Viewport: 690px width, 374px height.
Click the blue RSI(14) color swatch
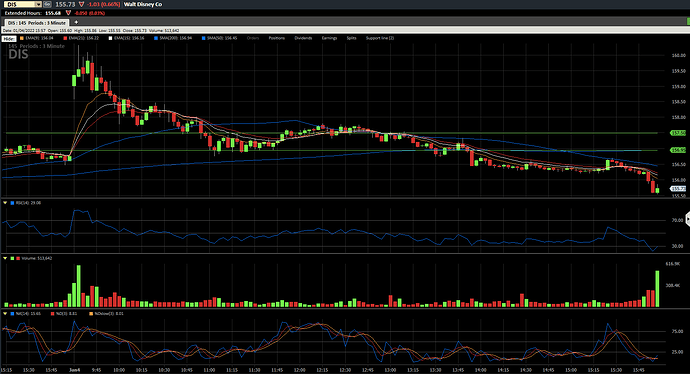[12, 203]
